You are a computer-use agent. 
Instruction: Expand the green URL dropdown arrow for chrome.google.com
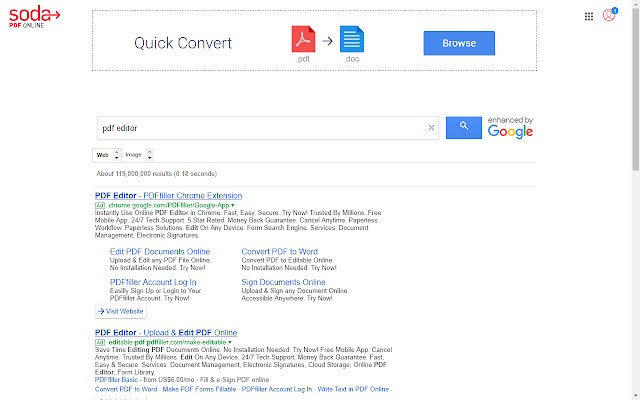[234, 204]
